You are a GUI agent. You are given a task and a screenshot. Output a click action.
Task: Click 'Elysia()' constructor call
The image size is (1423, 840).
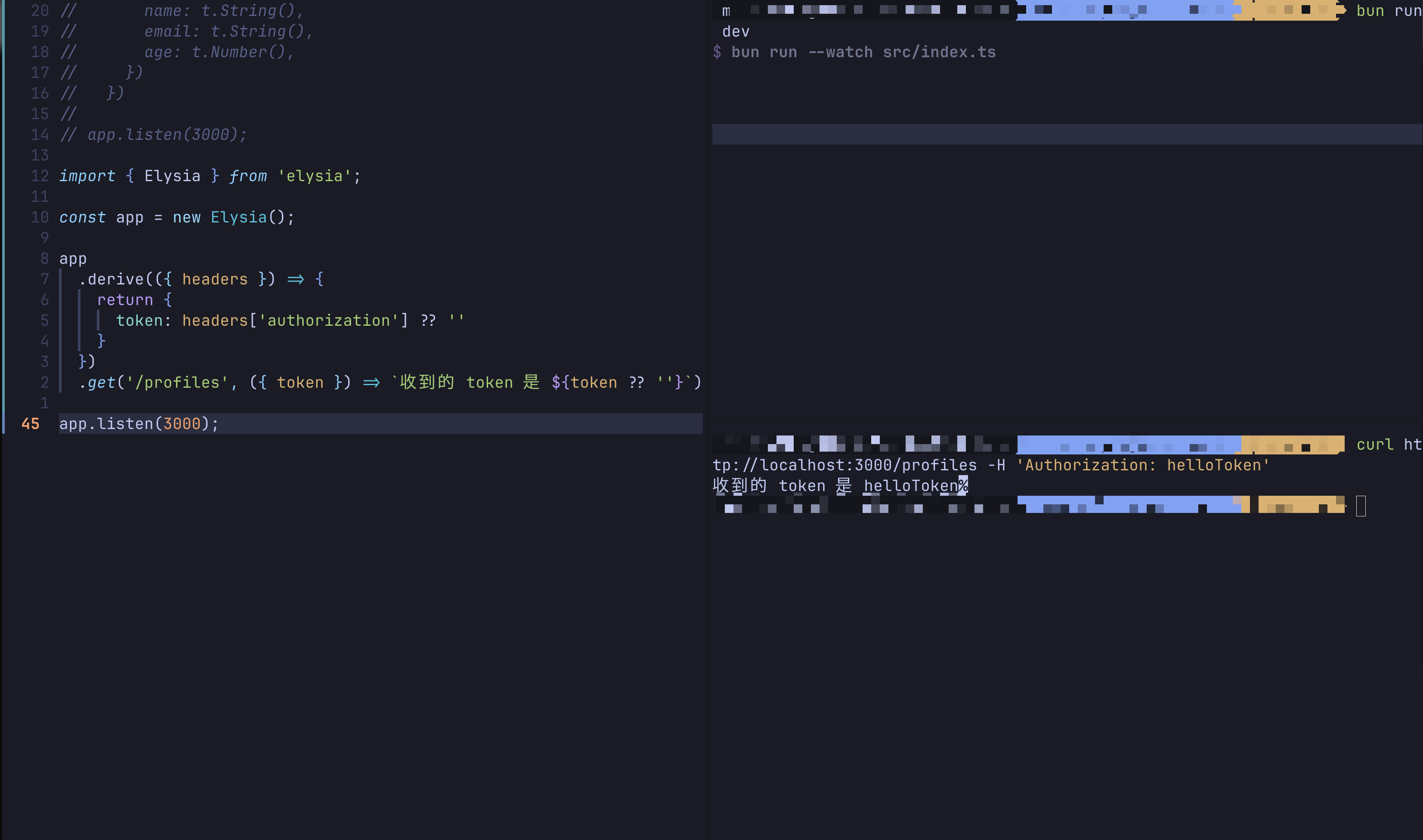click(248, 217)
